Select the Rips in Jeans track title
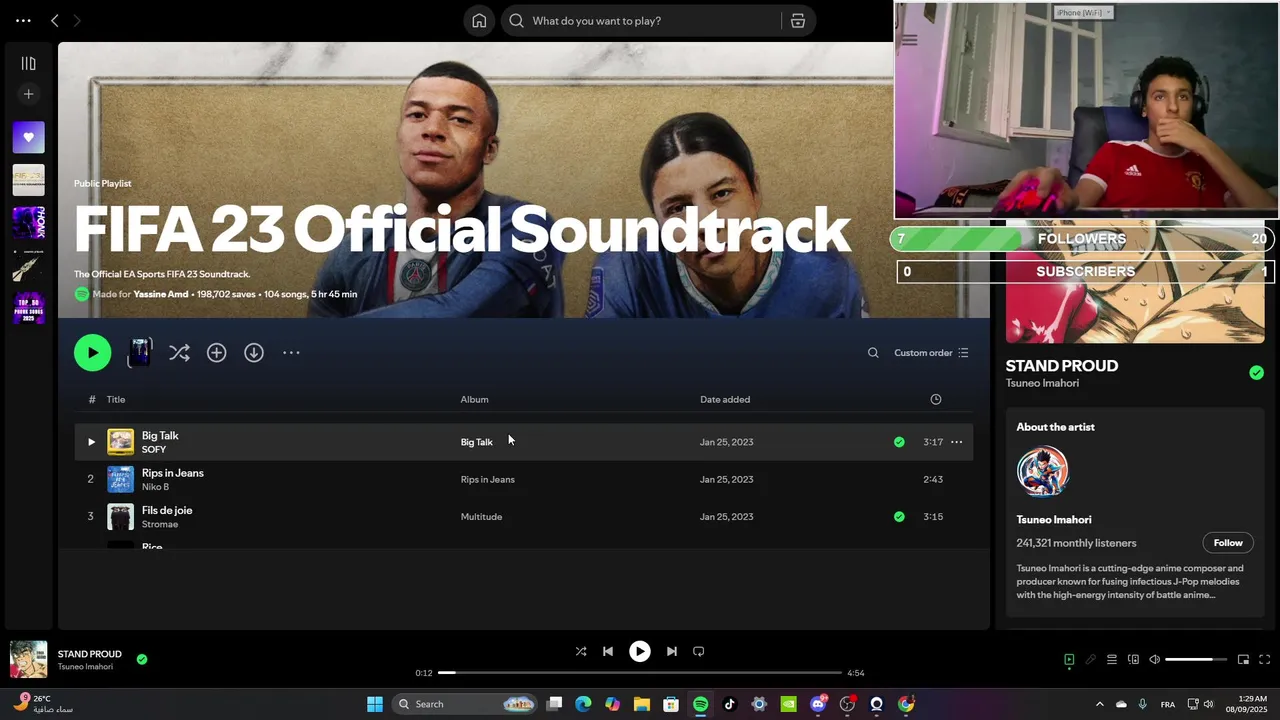Image resolution: width=1280 pixels, height=720 pixels. tap(173, 473)
